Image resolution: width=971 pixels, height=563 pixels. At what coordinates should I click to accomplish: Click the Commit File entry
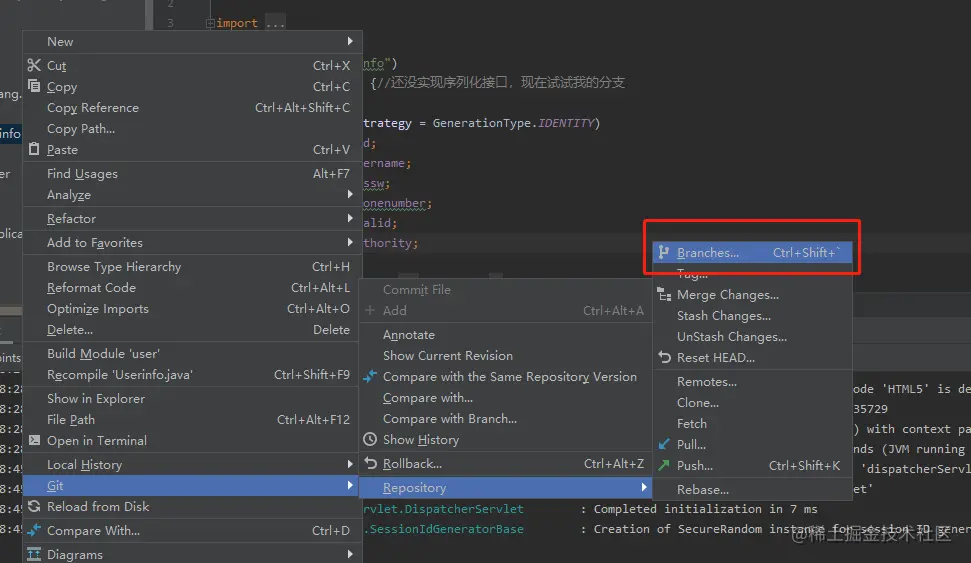coord(505,289)
